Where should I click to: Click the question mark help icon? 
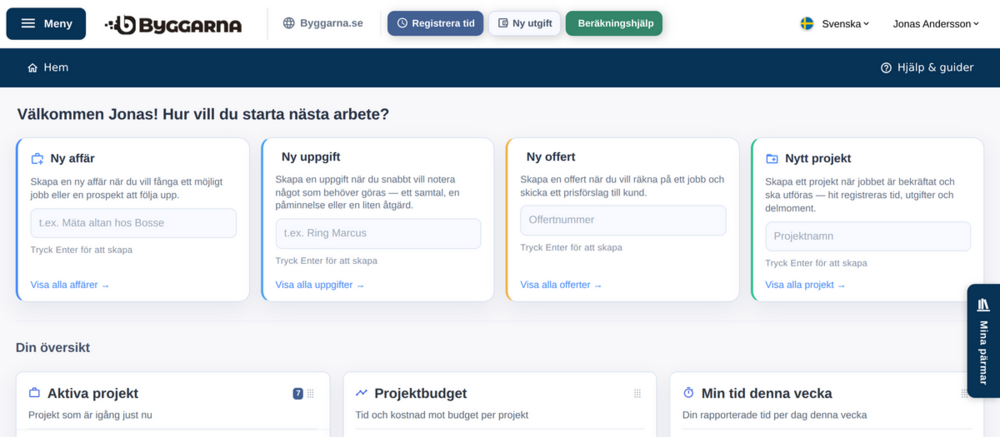(x=886, y=68)
